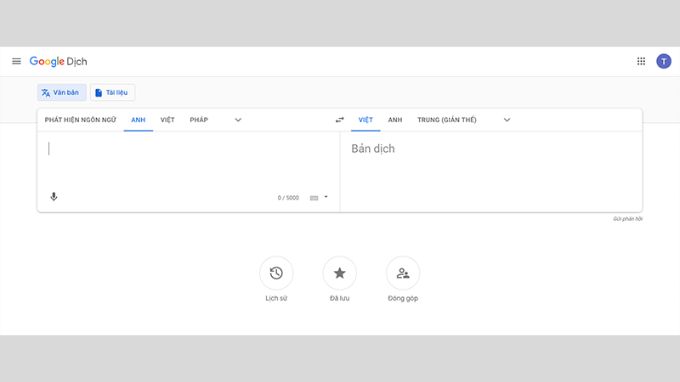
Task: Select Anh as target language
Action: click(x=395, y=120)
